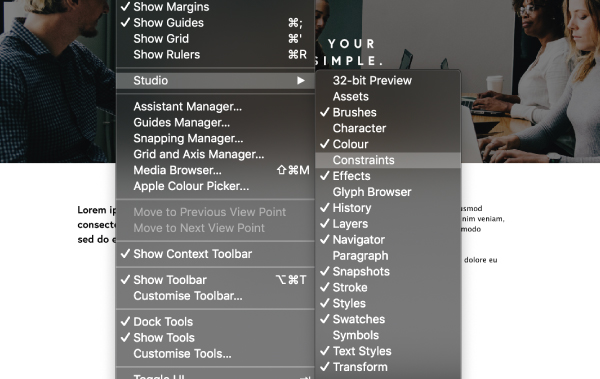Screen dimensions: 600x379
Task: Open Customise Toolbar dialog
Action: (x=215, y=296)
